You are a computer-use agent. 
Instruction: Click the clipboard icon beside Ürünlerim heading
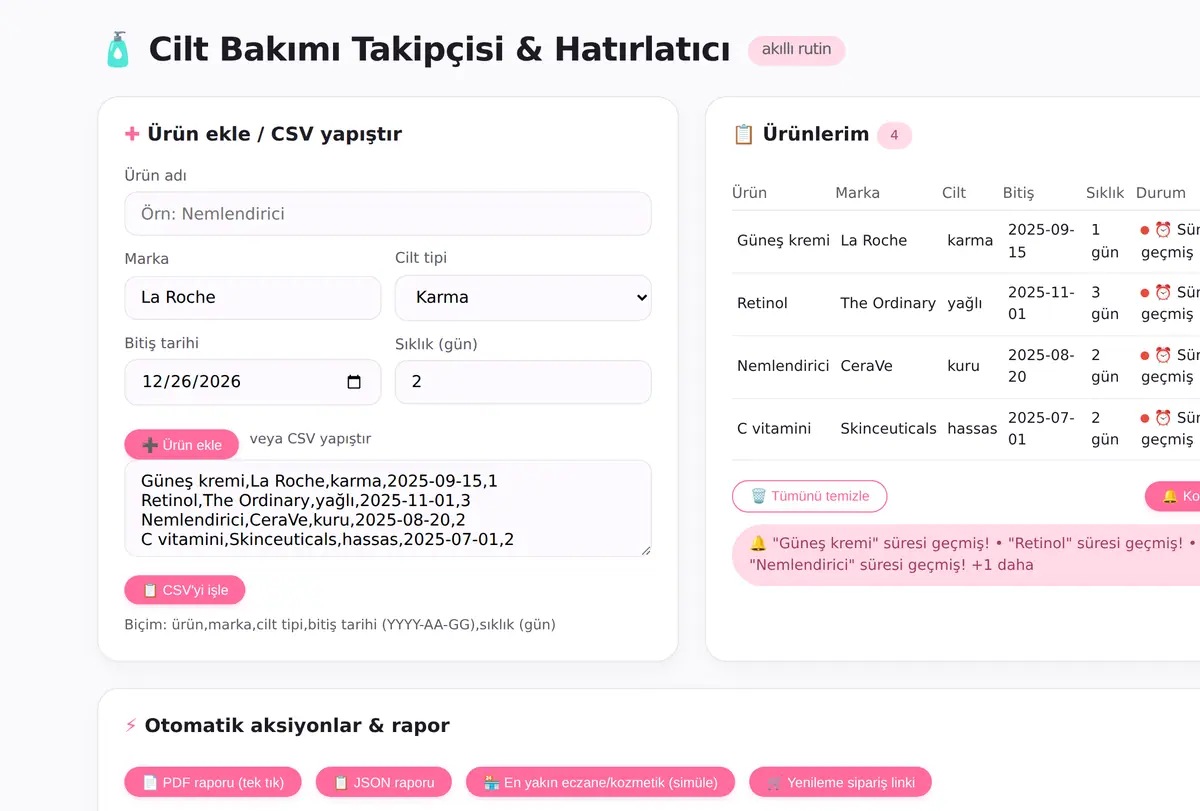pos(743,134)
